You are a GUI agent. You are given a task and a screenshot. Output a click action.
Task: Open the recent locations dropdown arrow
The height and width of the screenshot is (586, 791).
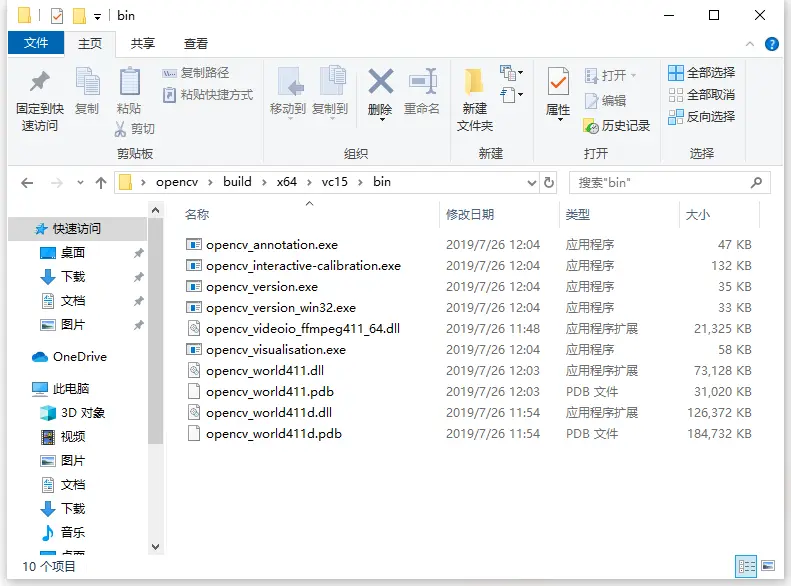(x=80, y=183)
